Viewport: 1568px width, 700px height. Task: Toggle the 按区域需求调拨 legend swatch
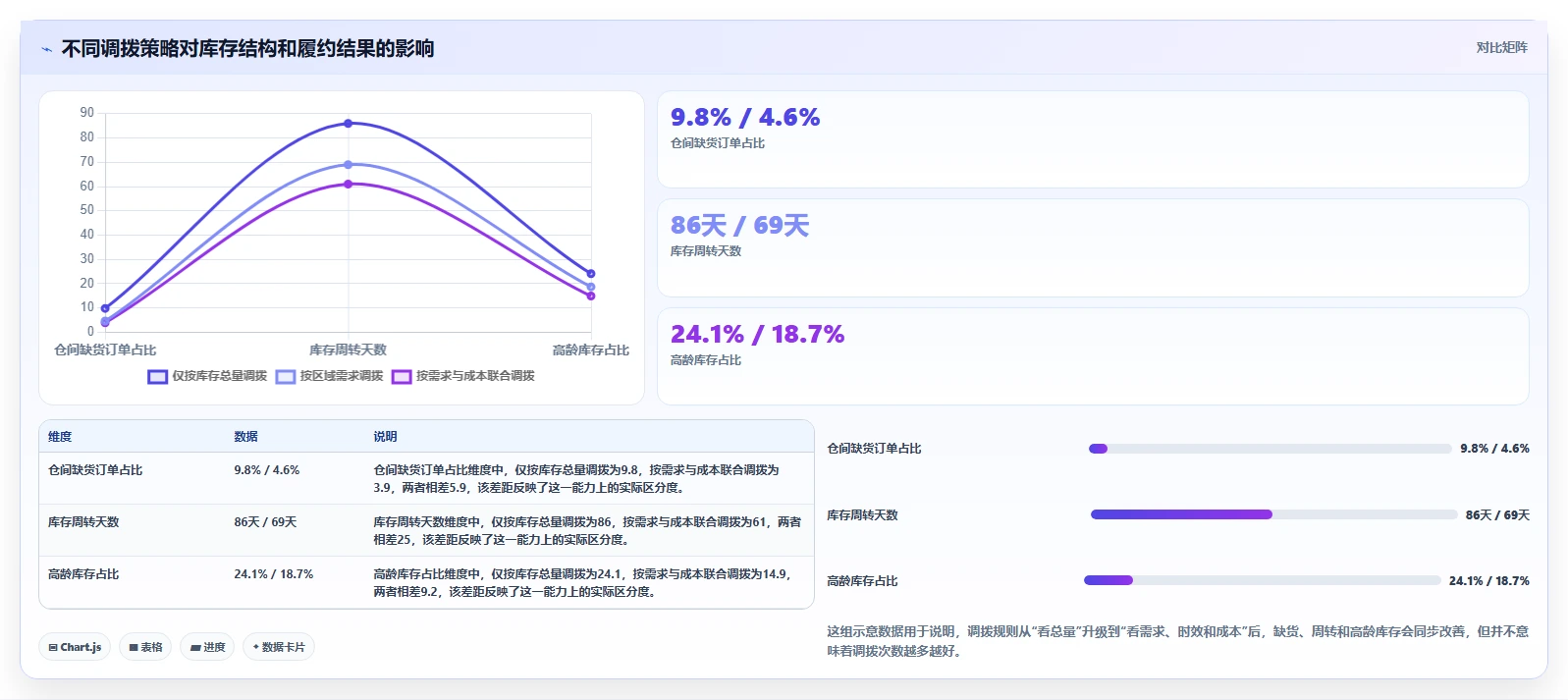coord(286,376)
